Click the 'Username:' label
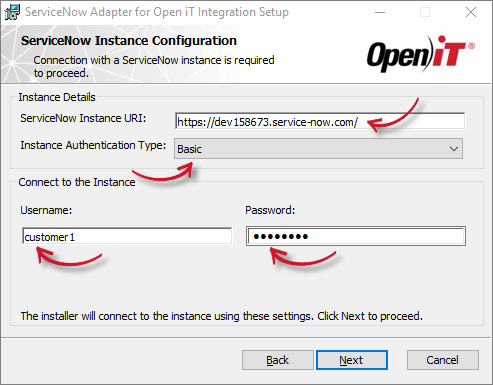 [46, 210]
